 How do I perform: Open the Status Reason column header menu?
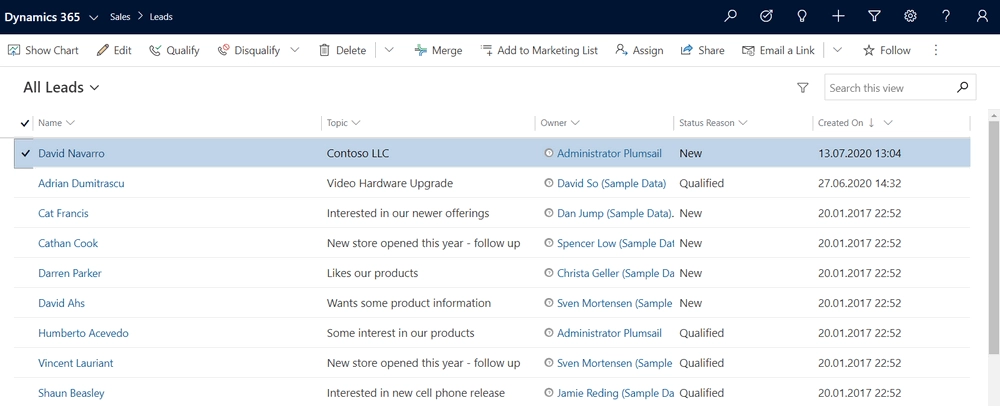[713, 123]
